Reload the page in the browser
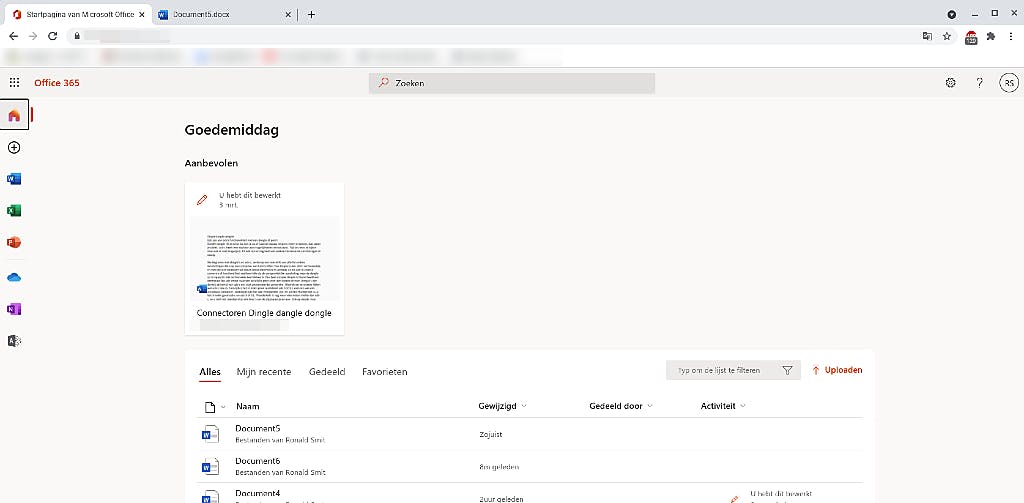Image resolution: width=1024 pixels, height=503 pixels. pyautogui.click(x=53, y=36)
